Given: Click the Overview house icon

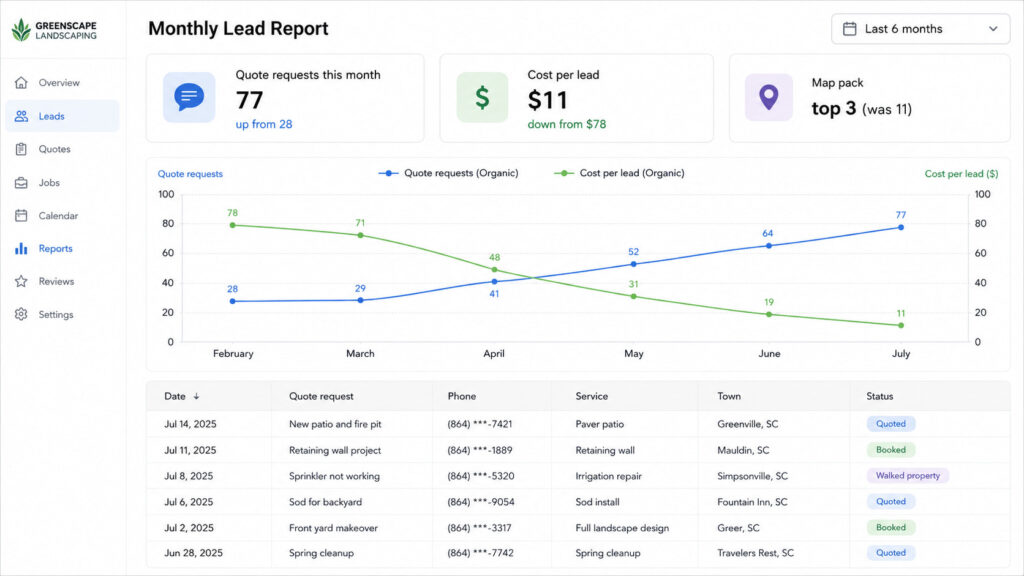Looking at the screenshot, I should coord(21,83).
